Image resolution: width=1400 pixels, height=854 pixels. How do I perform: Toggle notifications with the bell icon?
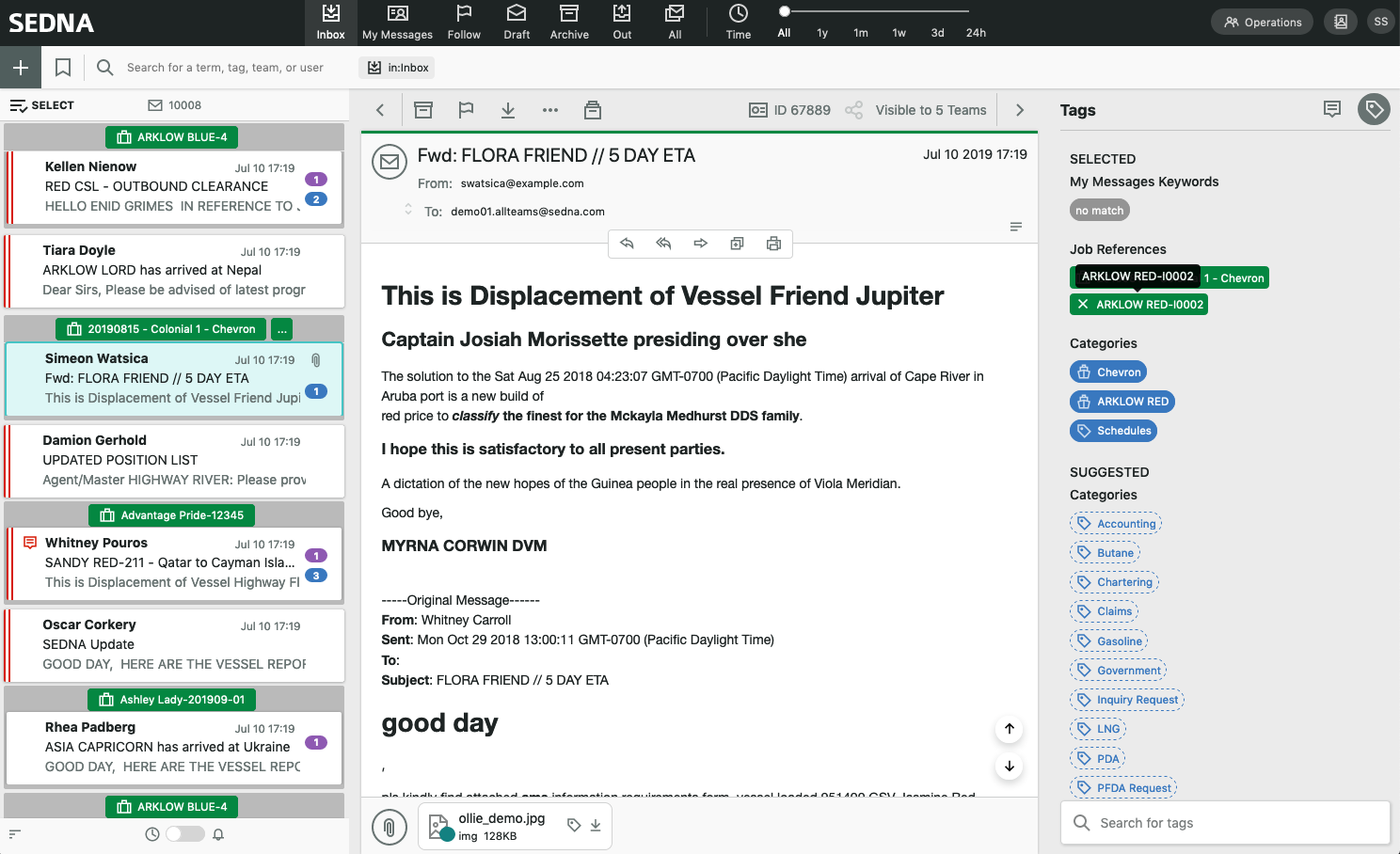[x=218, y=833]
